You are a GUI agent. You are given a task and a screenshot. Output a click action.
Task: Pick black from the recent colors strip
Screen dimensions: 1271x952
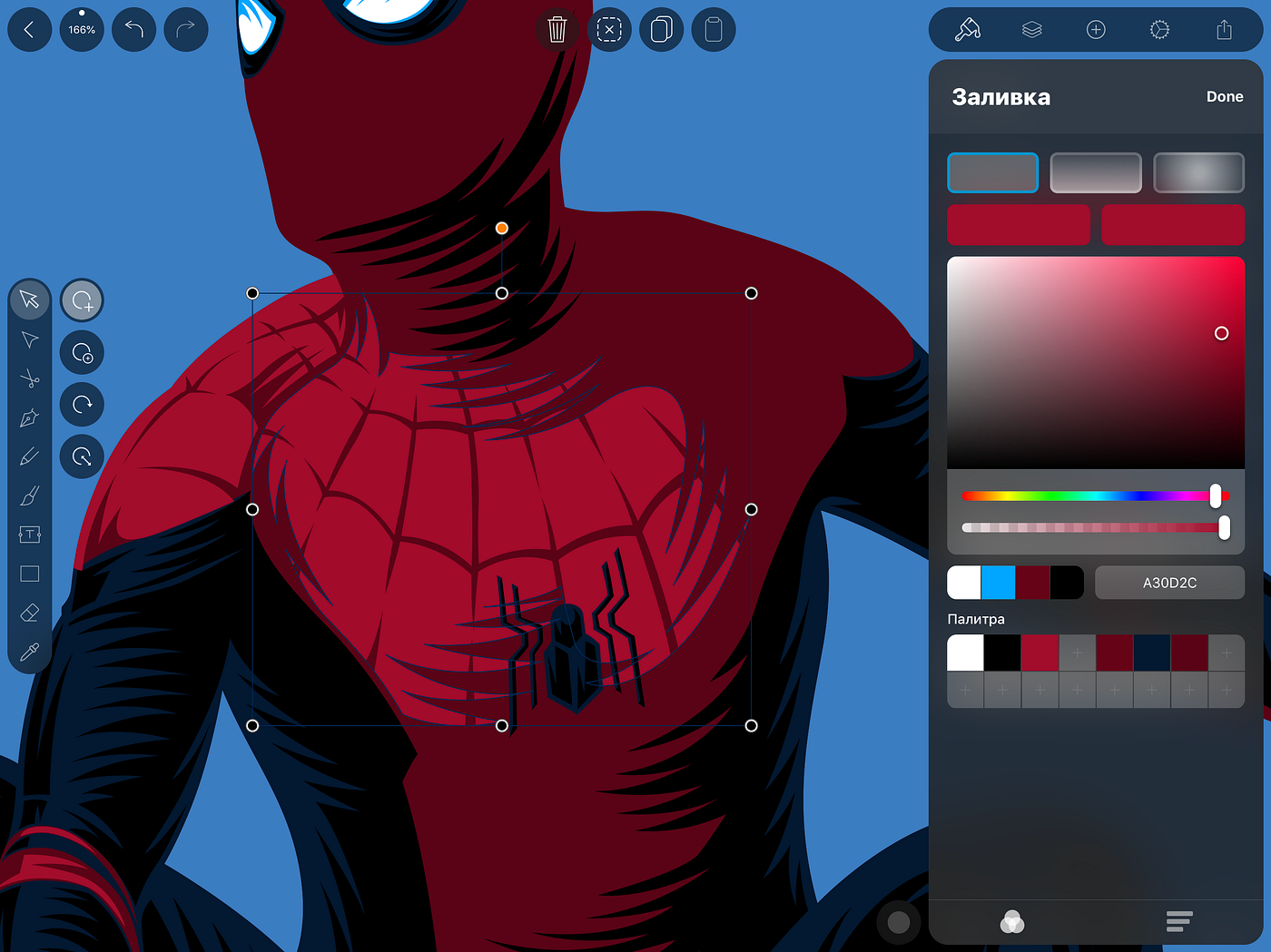click(x=1067, y=583)
